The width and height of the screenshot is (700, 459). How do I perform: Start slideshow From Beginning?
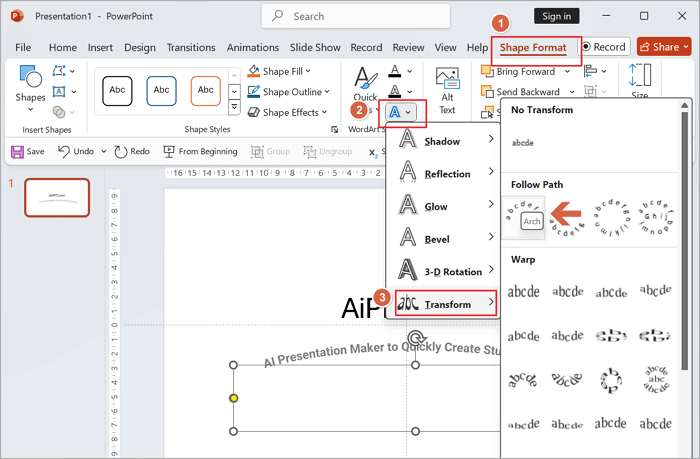[x=168, y=151]
